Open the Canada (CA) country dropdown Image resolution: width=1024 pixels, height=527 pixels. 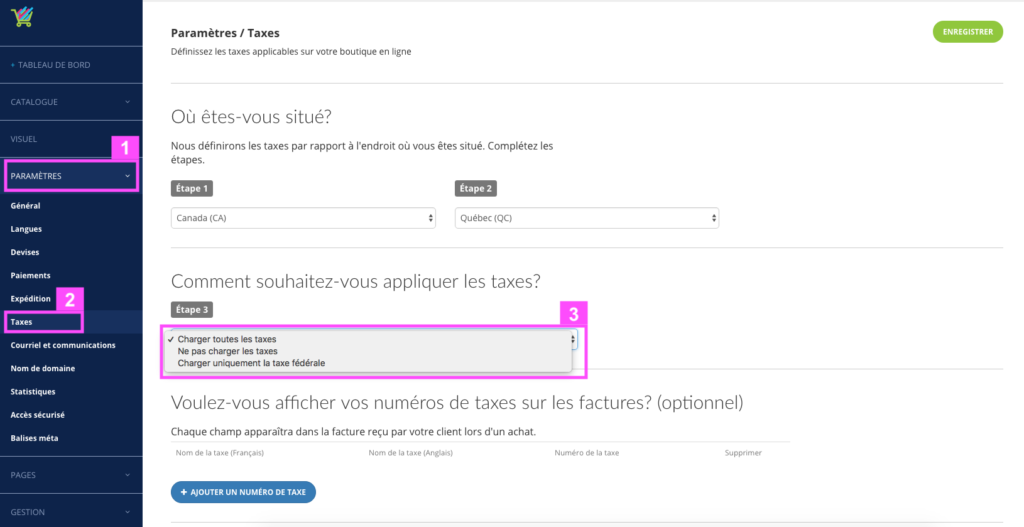(x=304, y=218)
